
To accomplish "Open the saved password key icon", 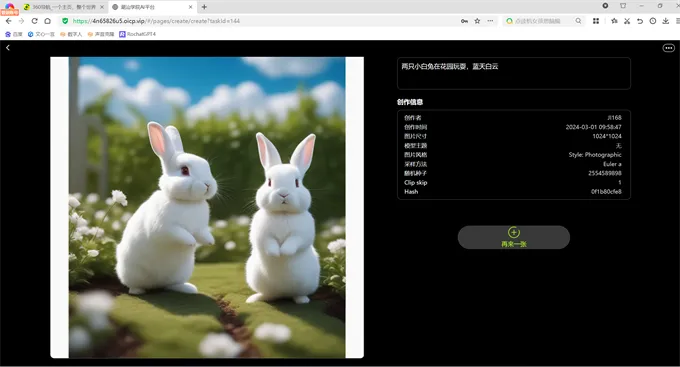I will pyautogui.click(x=464, y=21).
